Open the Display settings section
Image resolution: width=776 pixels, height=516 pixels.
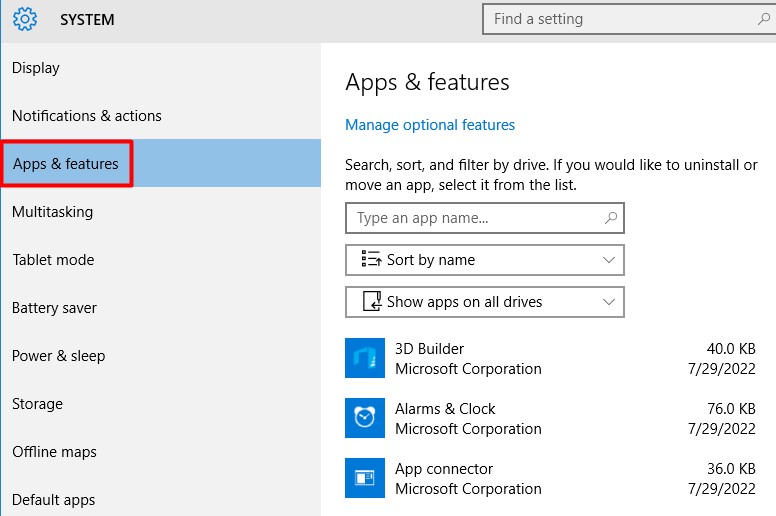pos(36,68)
